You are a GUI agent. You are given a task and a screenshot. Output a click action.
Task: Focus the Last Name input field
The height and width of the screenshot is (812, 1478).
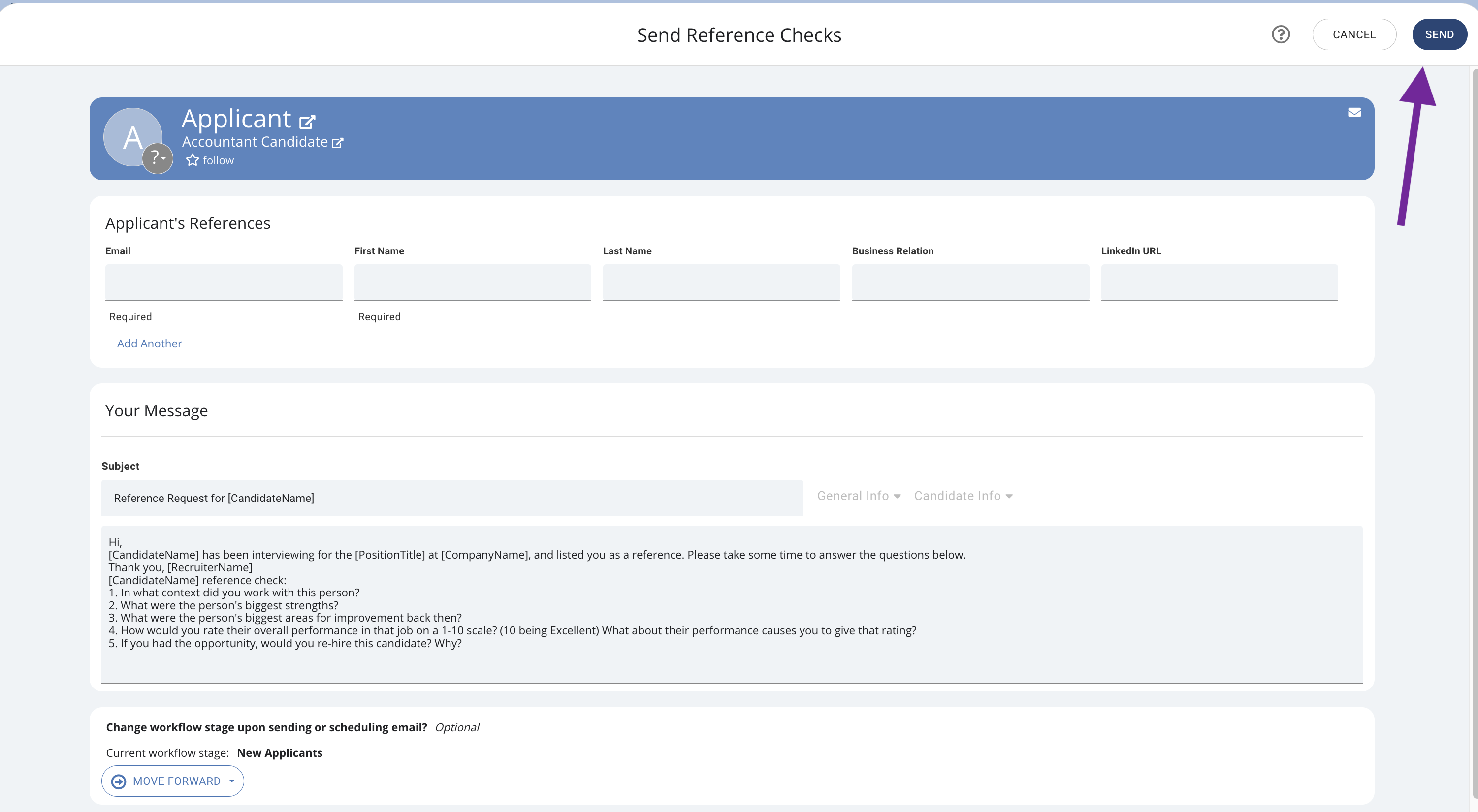click(x=721, y=282)
